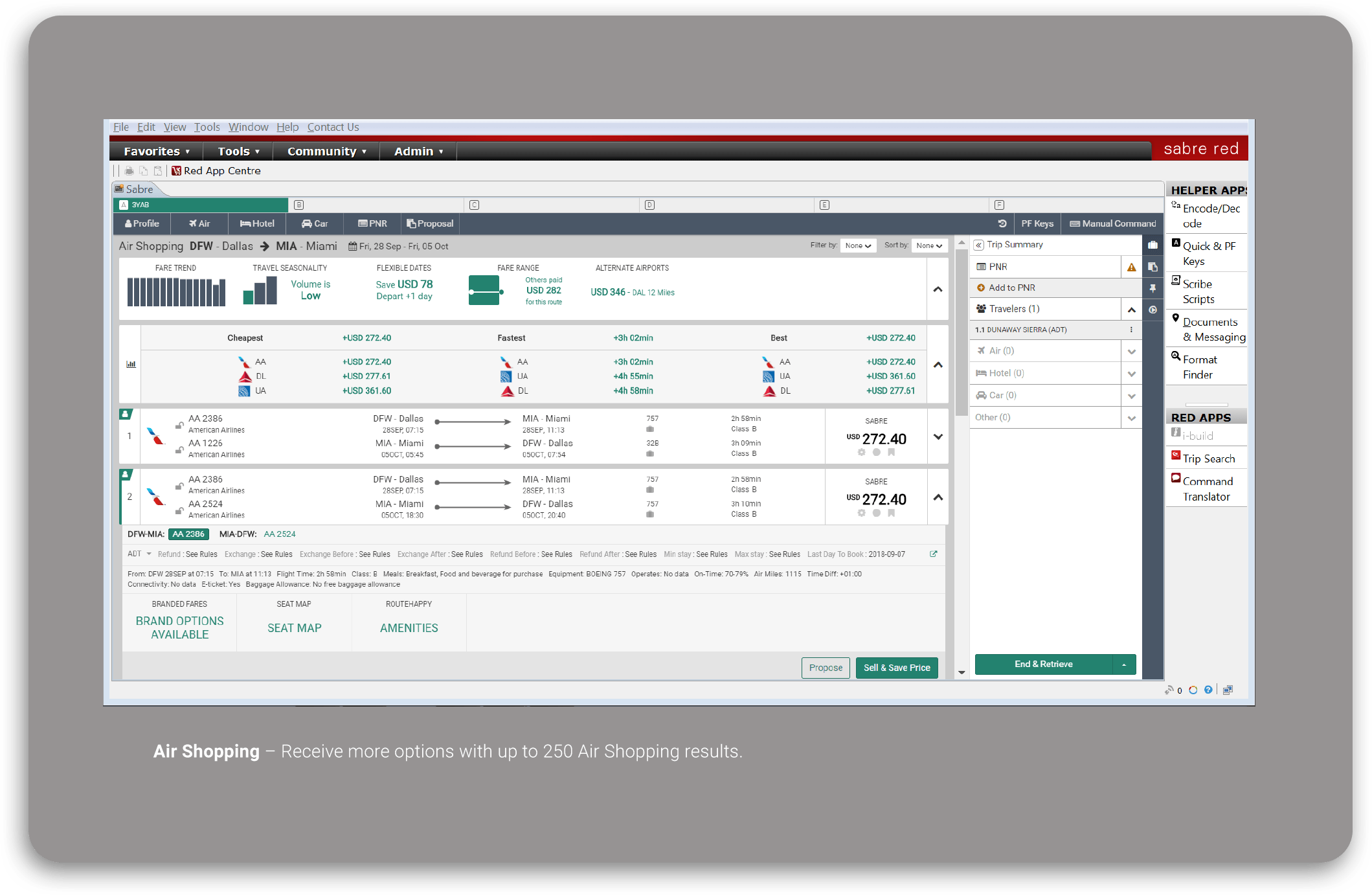Open the Admin dropdown menu
This screenshot has width=1372, height=895.
pyautogui.click(x=418, y=152)
